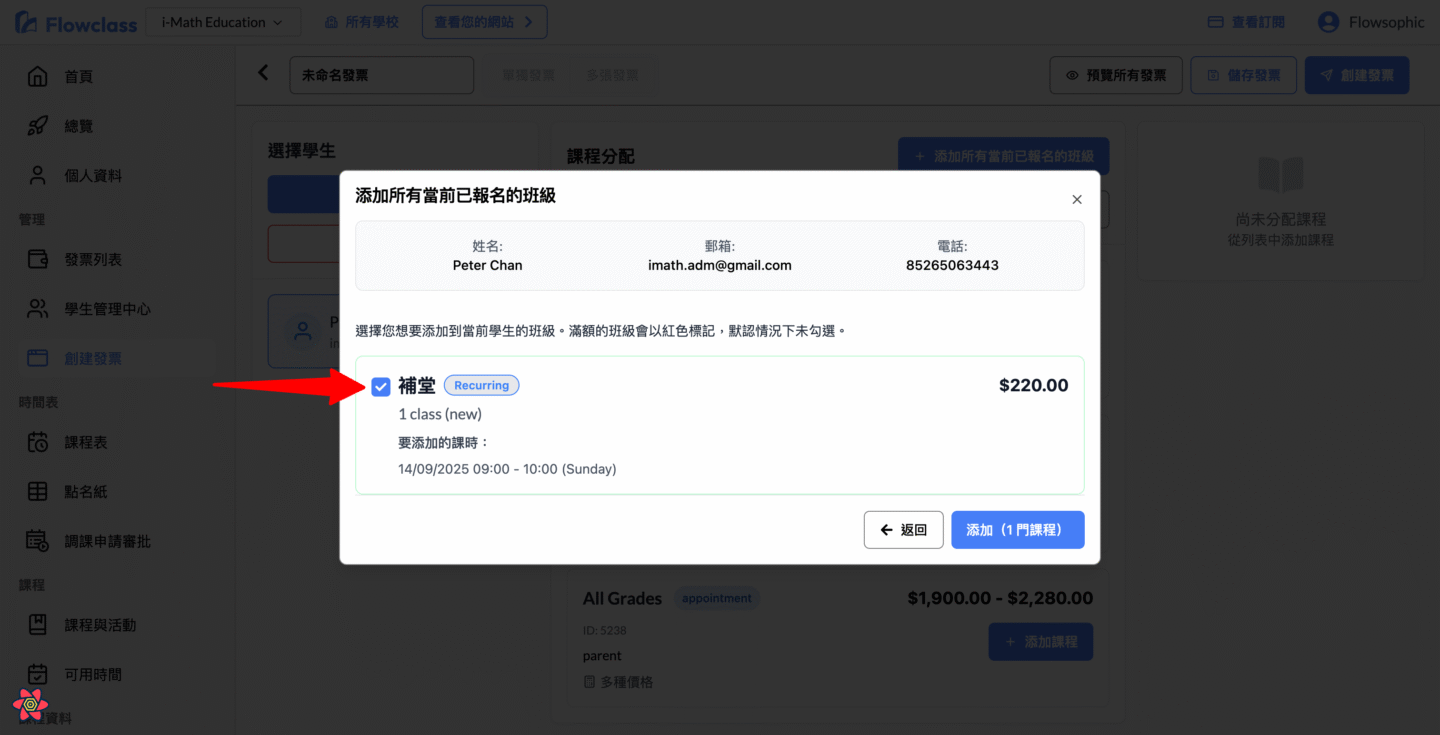Click the personal profile person icon
1440x735 pixels.
click(37, 175)
